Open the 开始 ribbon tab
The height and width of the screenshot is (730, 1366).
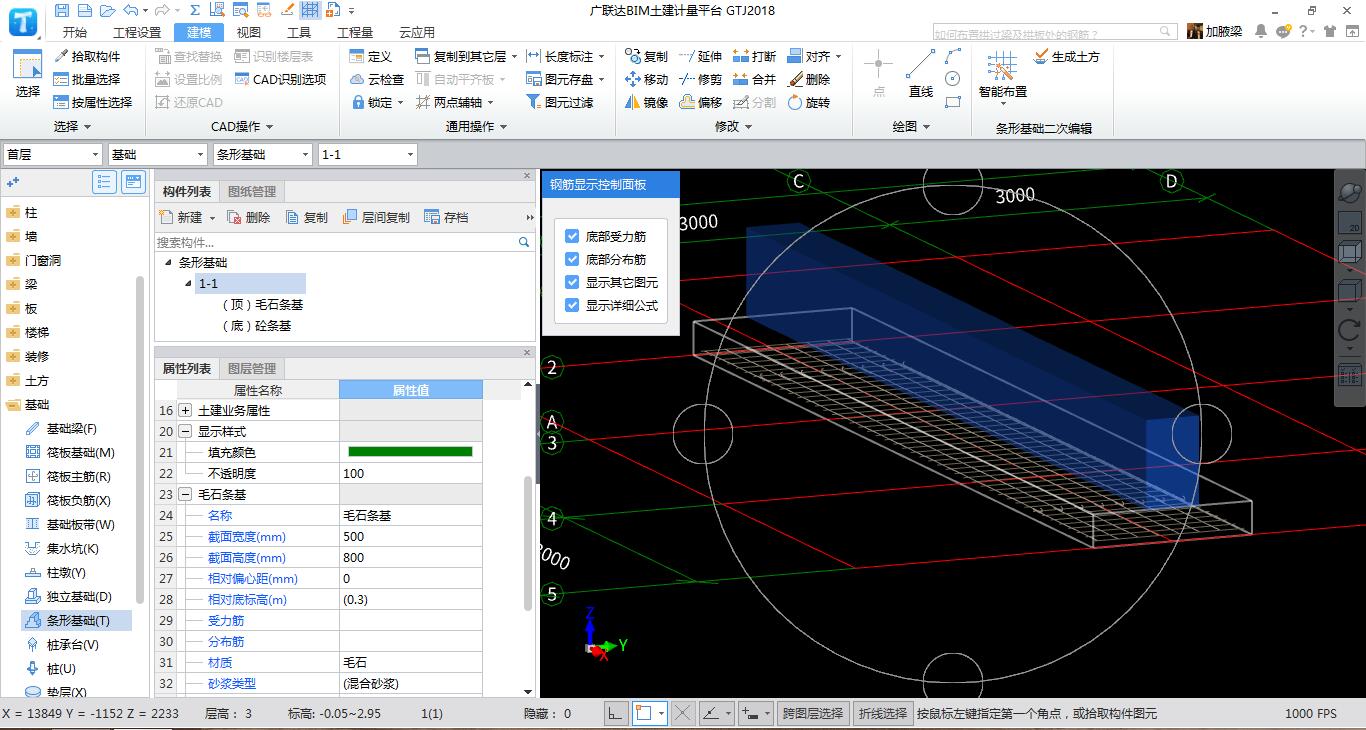coord(74,32)
